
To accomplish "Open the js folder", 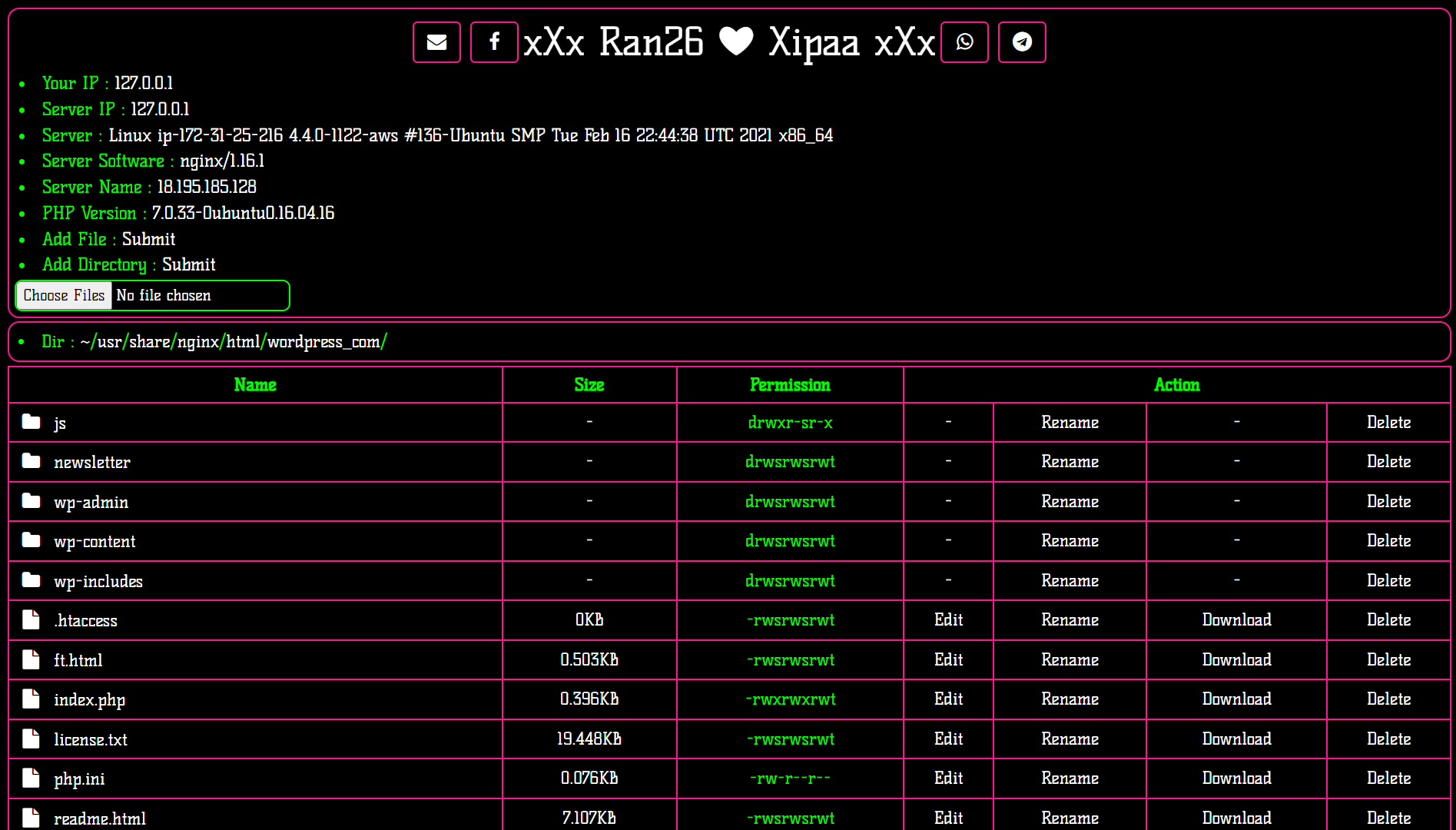I will [x=60, y=423].
